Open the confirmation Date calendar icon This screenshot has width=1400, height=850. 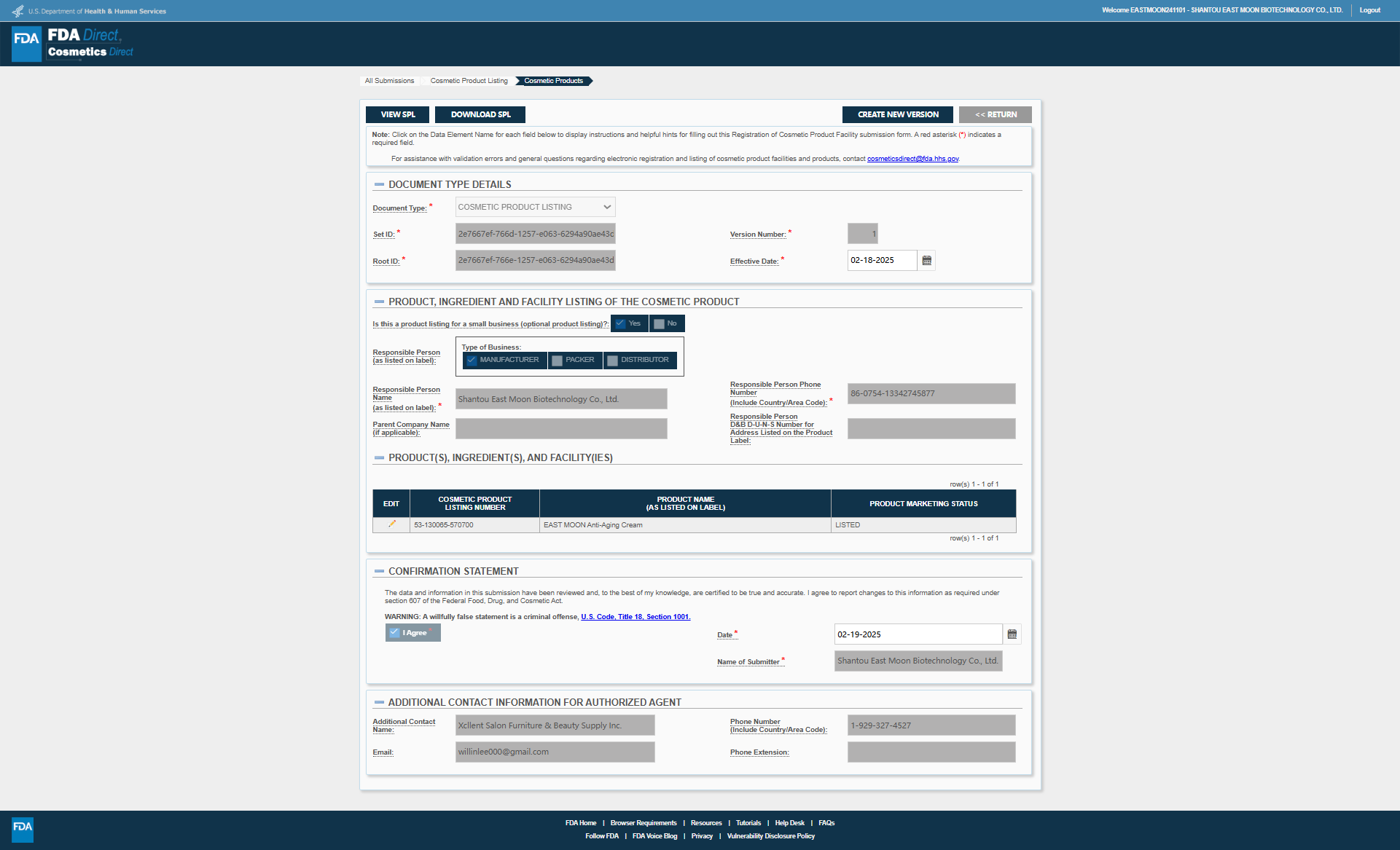coord(1012,634)
